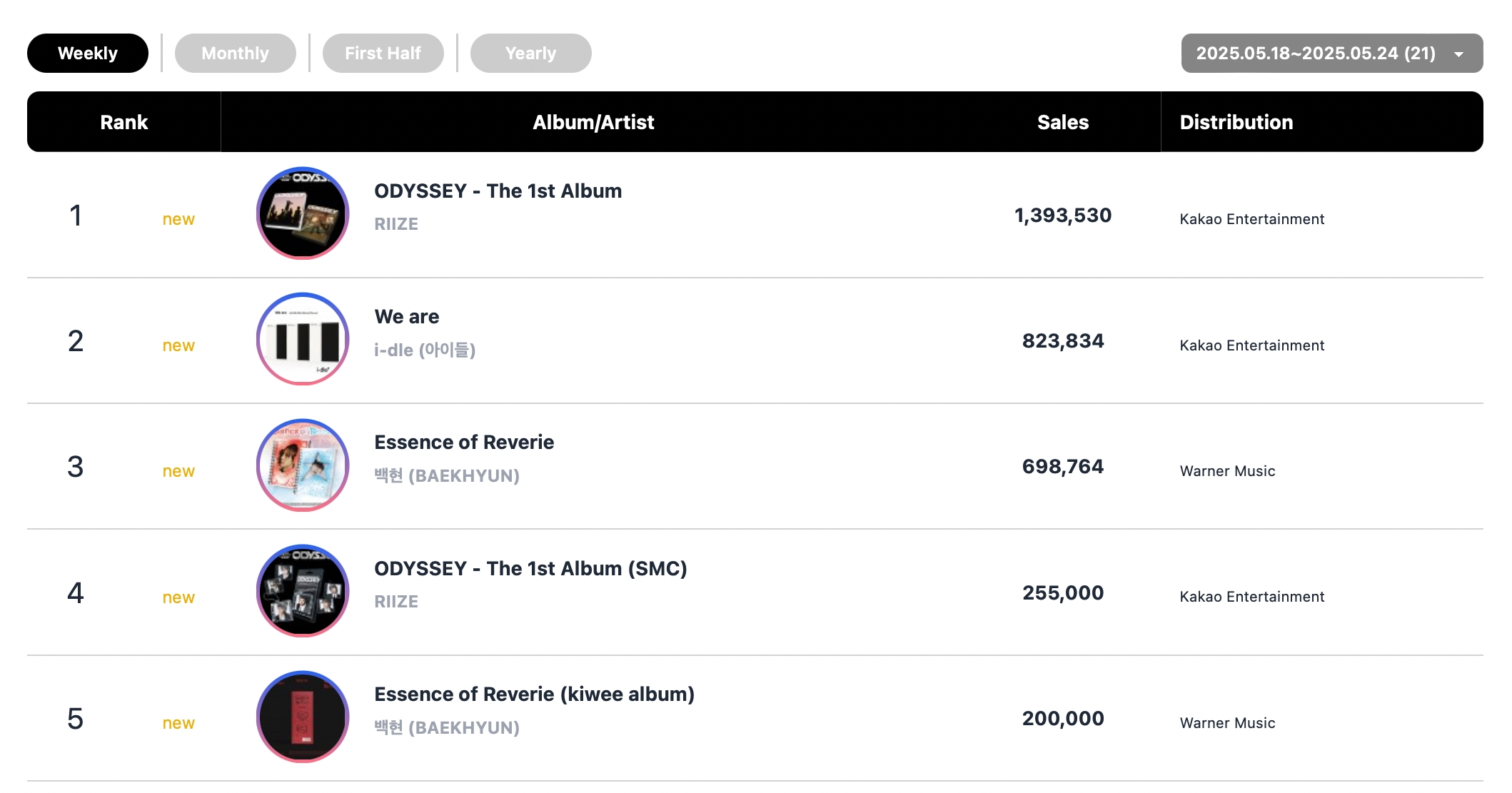Open Essence of Reverie (kiwee album) title
1512x793 pixels.
coord(534,694)
